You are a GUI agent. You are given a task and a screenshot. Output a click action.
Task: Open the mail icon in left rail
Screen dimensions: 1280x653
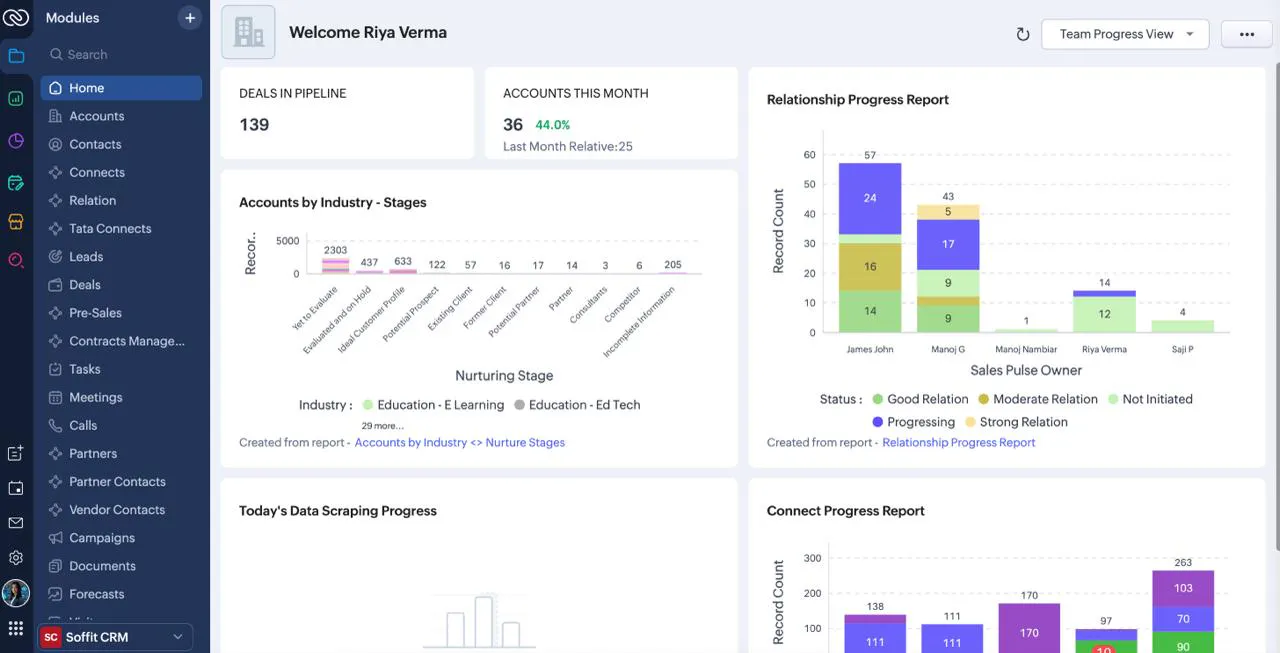point(15,523)
